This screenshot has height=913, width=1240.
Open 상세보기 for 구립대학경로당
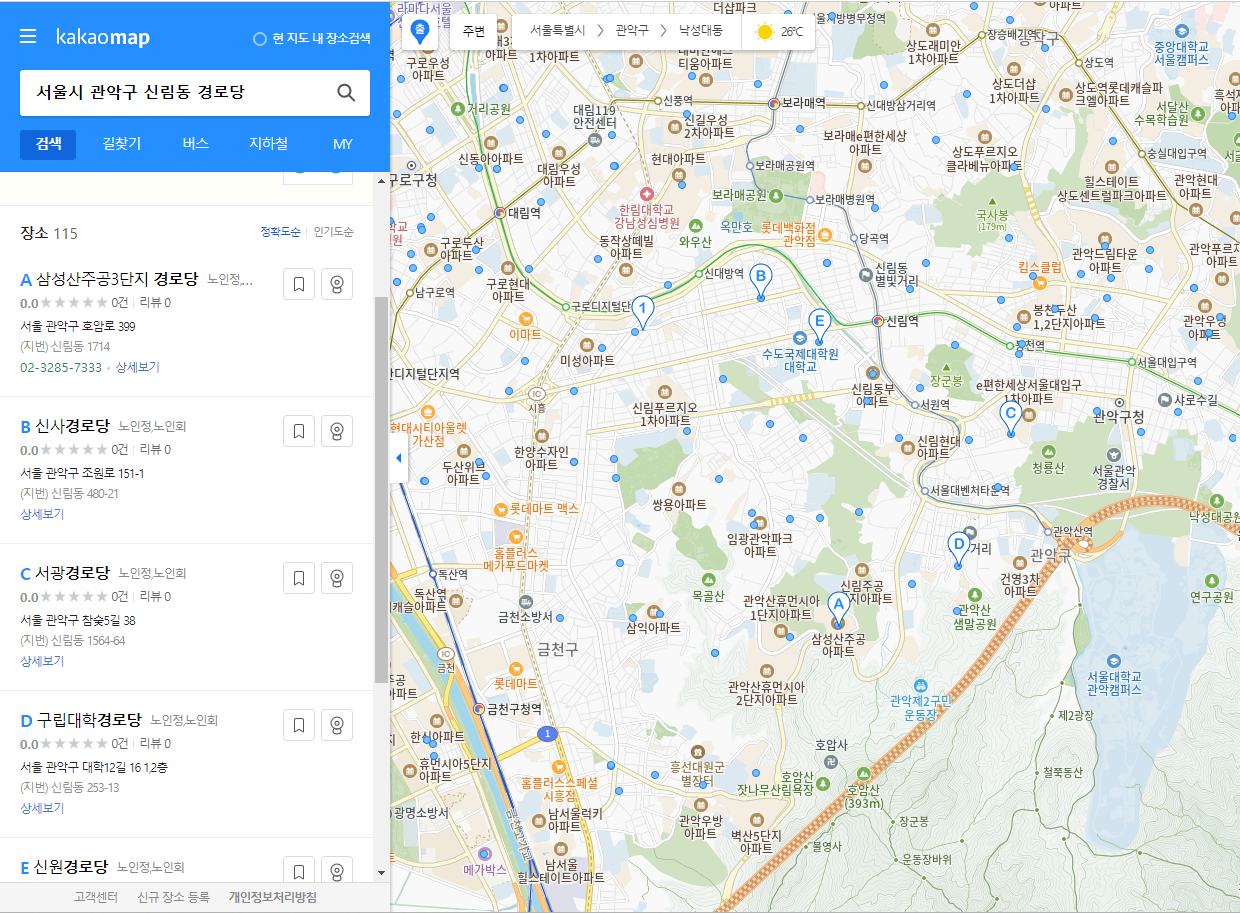tap(42, 808)
